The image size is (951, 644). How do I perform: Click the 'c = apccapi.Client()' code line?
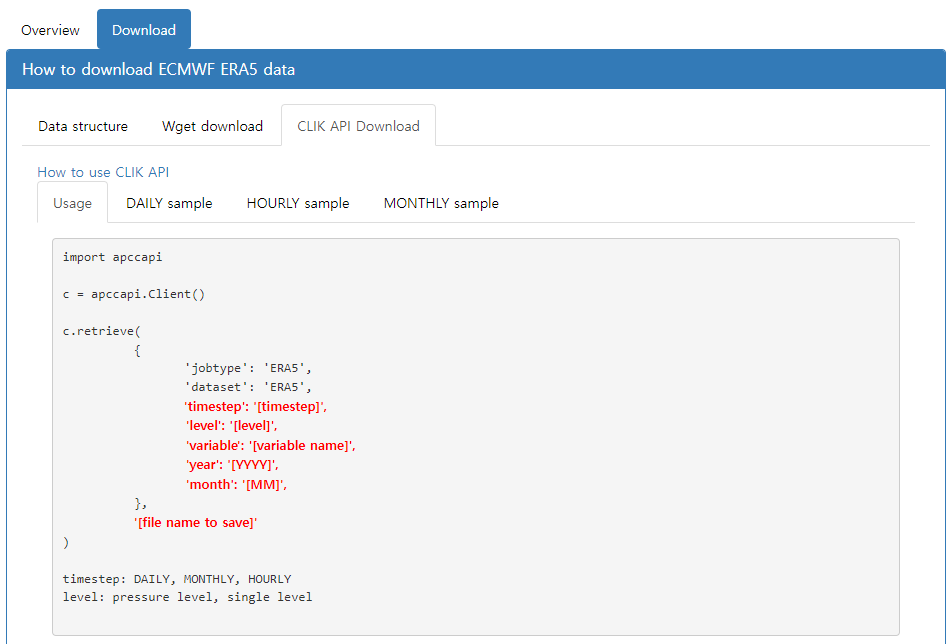(133, 294)
